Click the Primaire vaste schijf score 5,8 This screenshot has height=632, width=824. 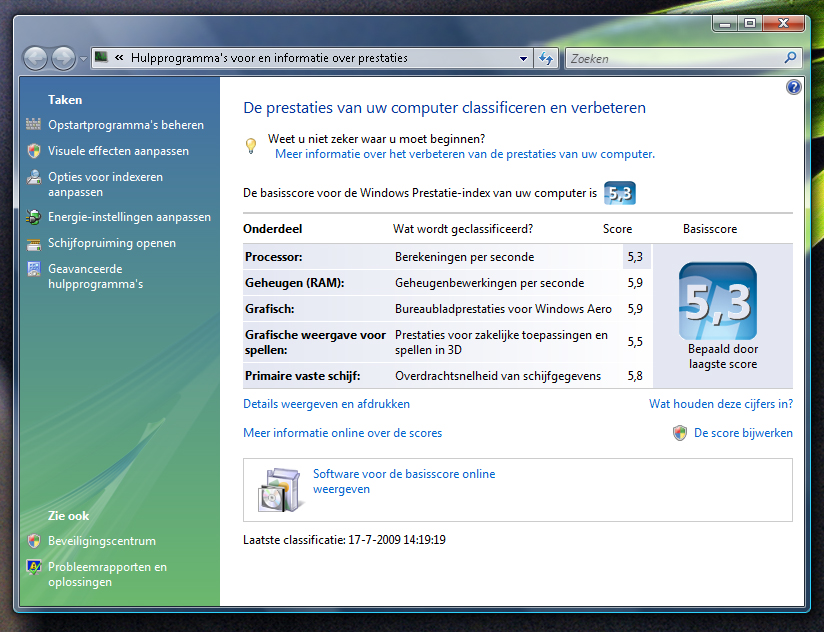[x=635, y=376]
